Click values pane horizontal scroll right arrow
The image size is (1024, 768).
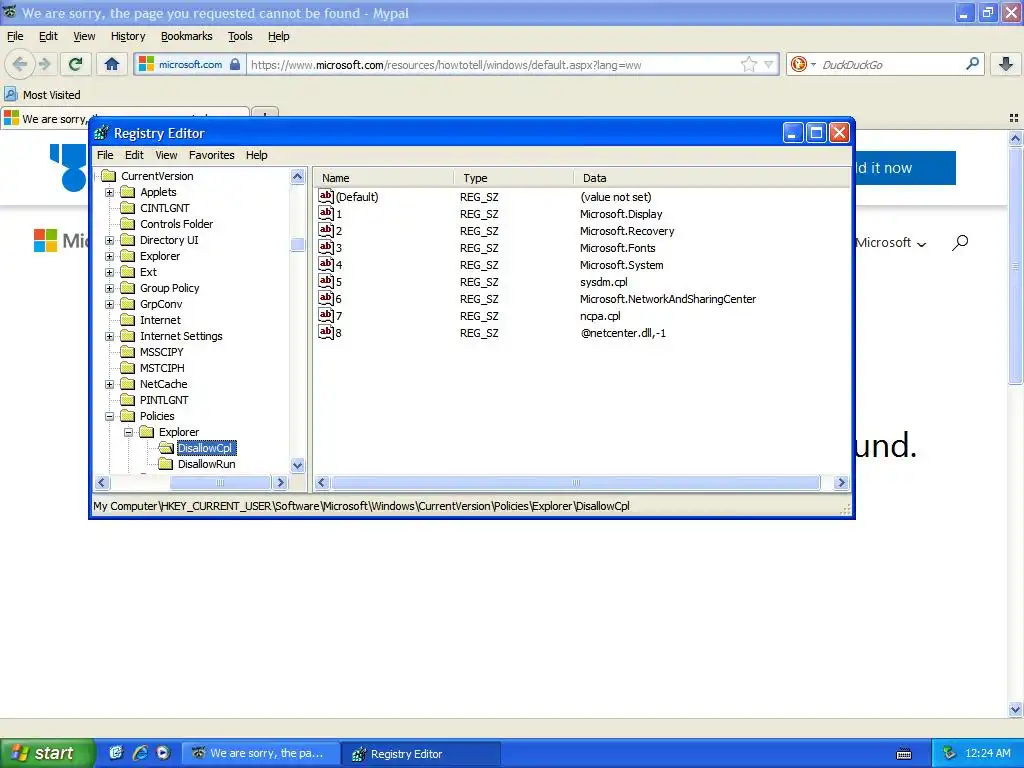point(841,483)
